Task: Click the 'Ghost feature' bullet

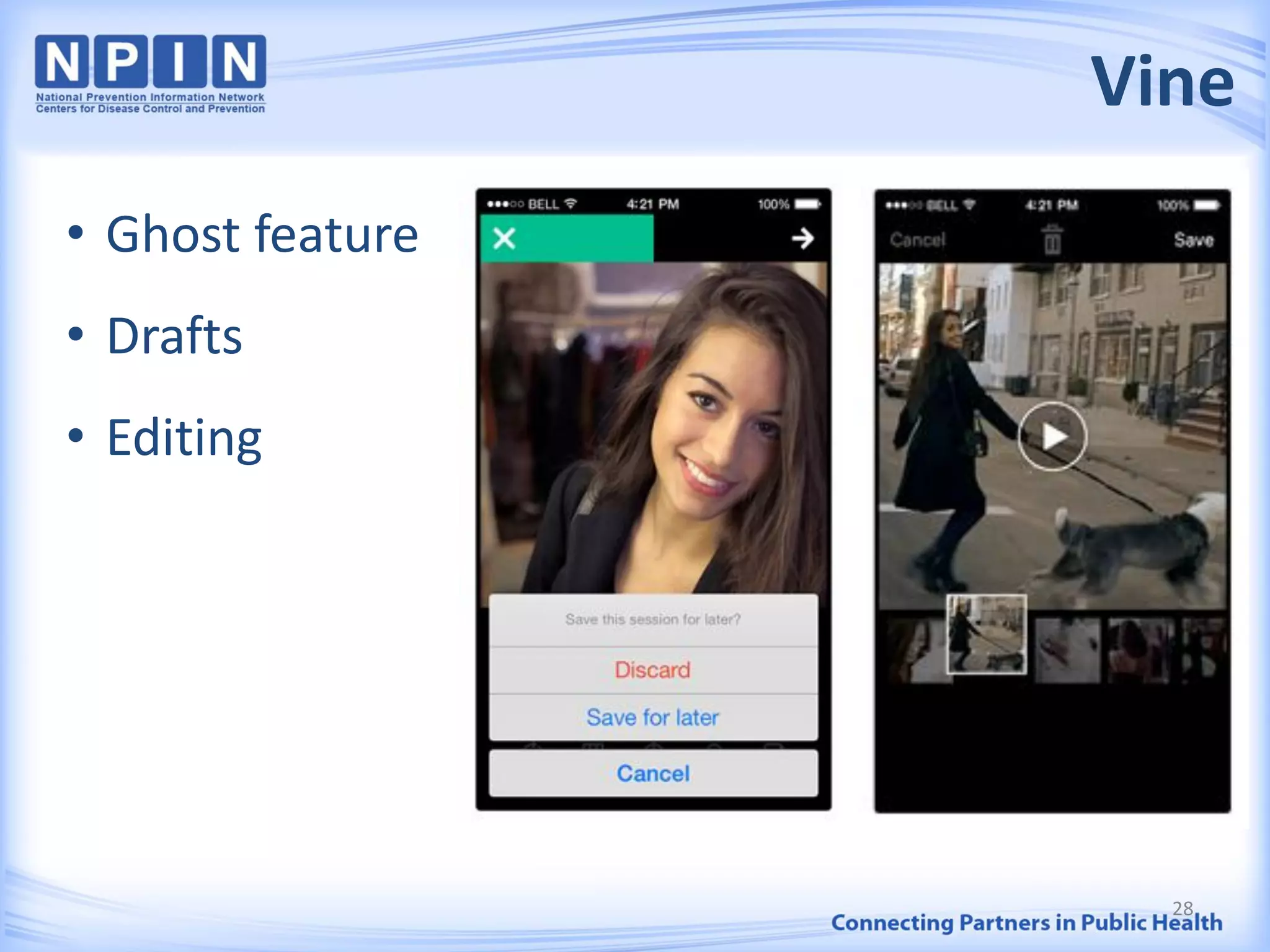Action: [x=262, y=234]
